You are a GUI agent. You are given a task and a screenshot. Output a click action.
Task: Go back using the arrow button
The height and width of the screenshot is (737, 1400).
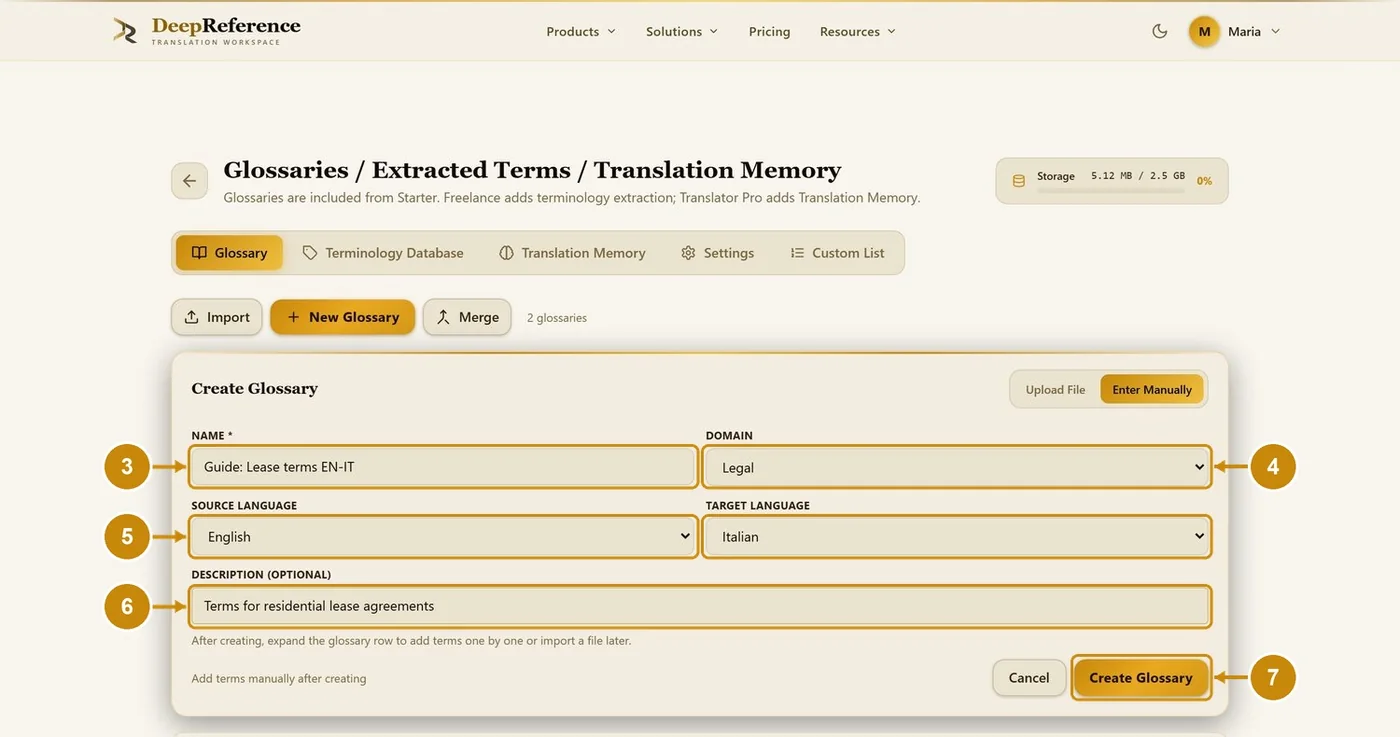click(190, 181)
